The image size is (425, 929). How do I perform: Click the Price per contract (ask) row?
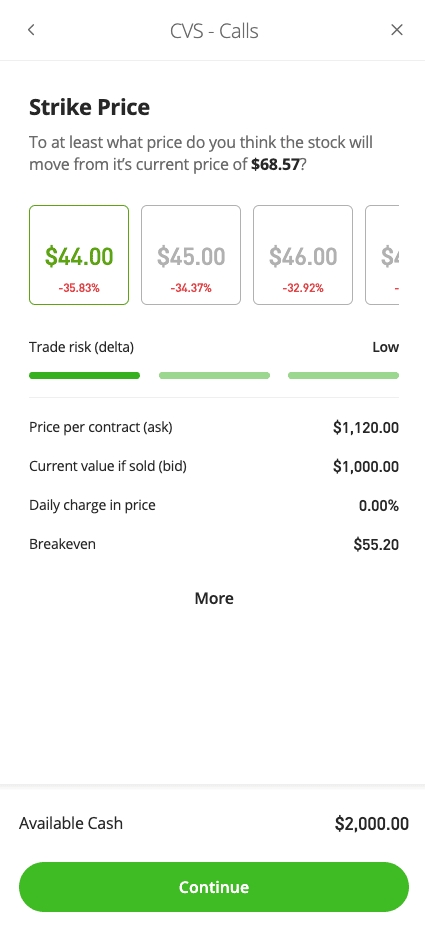tap(214, 427)
